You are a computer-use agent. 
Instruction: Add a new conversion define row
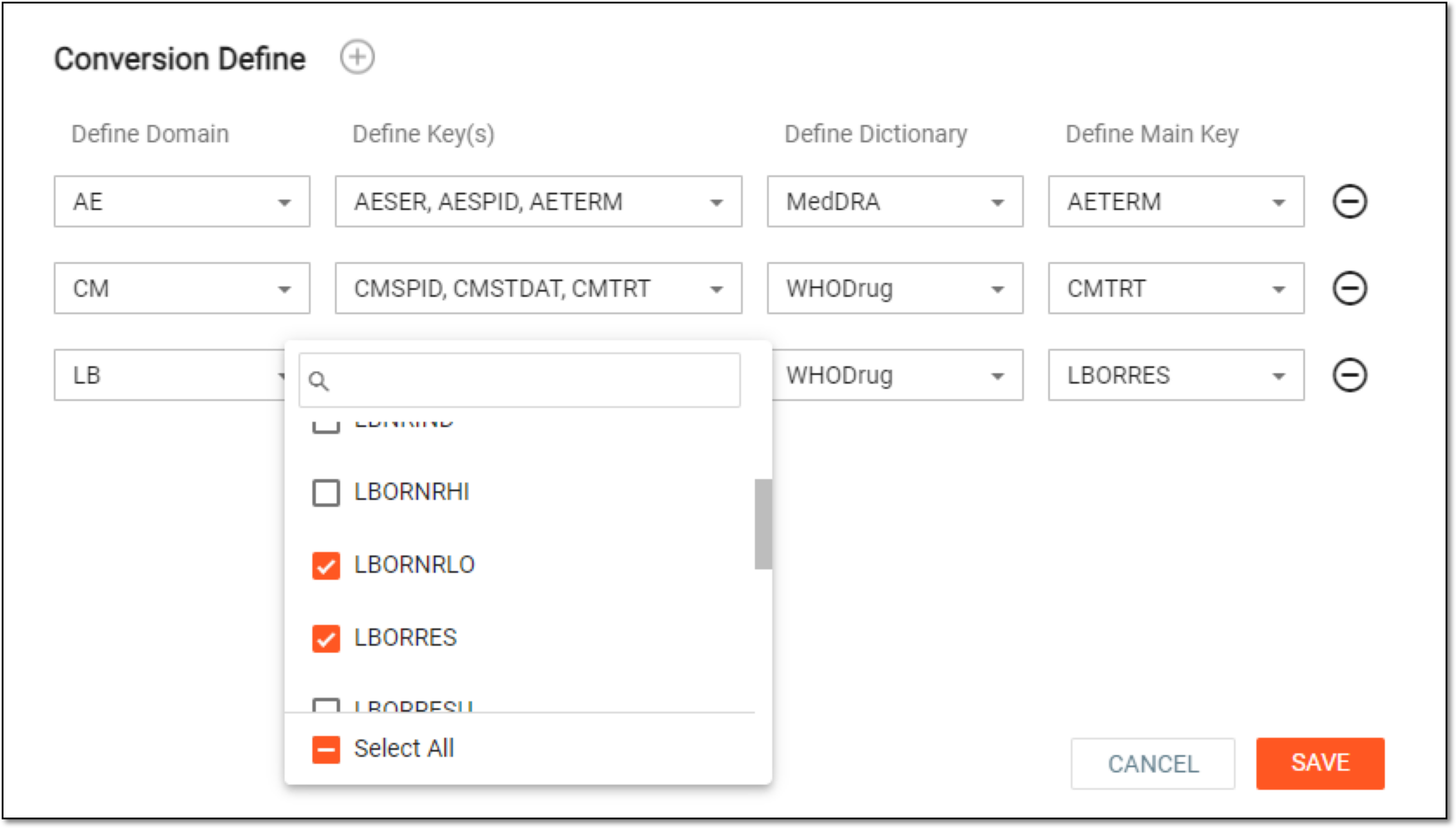pos(357,57)
